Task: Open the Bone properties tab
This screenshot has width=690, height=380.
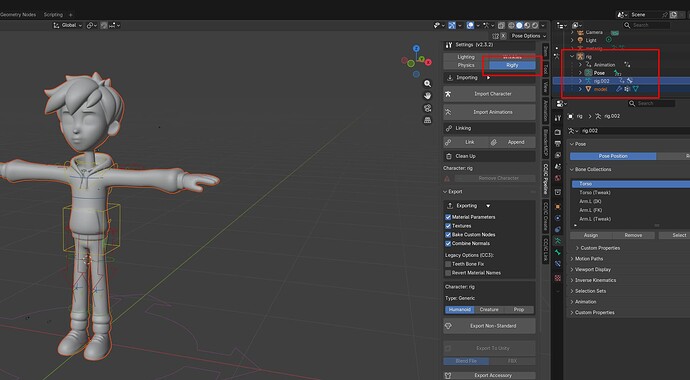Action: point(558,252)
